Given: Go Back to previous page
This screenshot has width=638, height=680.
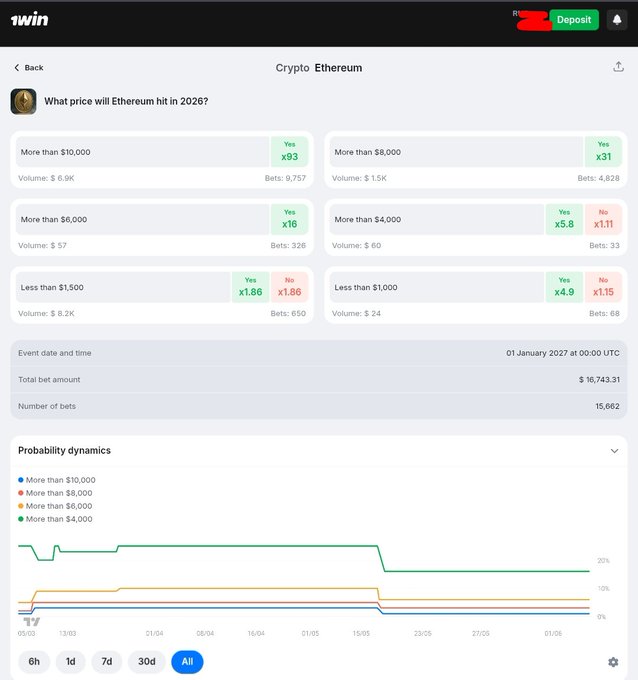Looking at the screenshot, I should click(x=29, y=68).
